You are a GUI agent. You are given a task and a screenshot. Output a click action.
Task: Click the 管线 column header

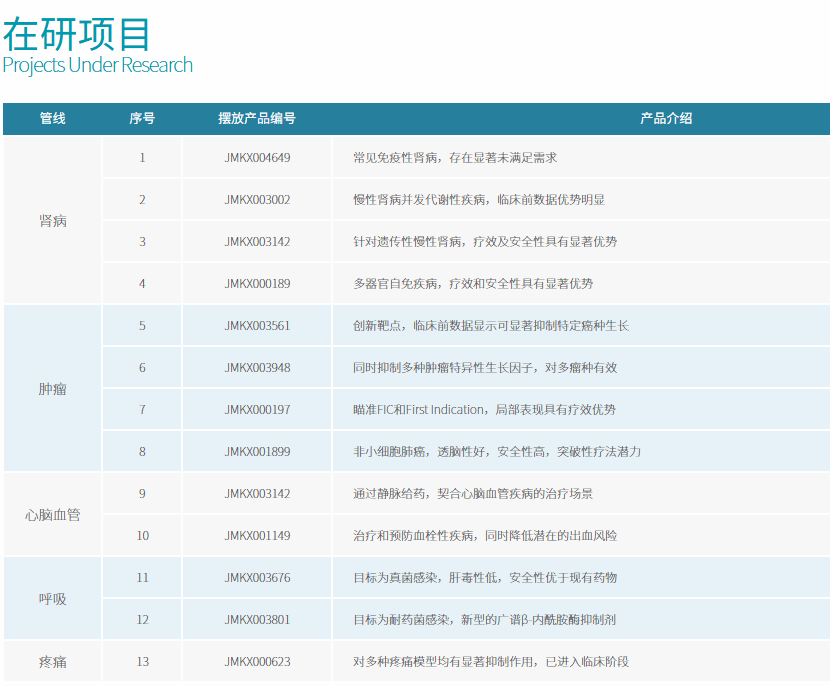pos(52,118)
